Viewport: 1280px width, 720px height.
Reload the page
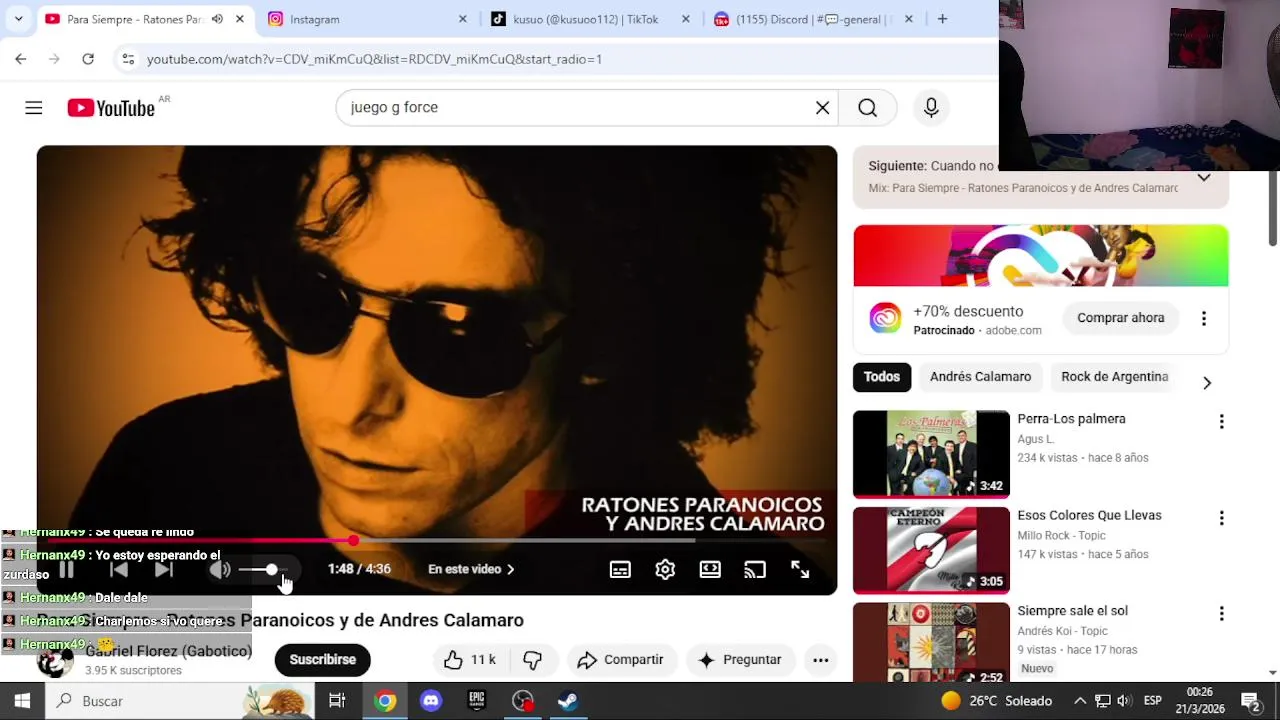click(88, 59)
